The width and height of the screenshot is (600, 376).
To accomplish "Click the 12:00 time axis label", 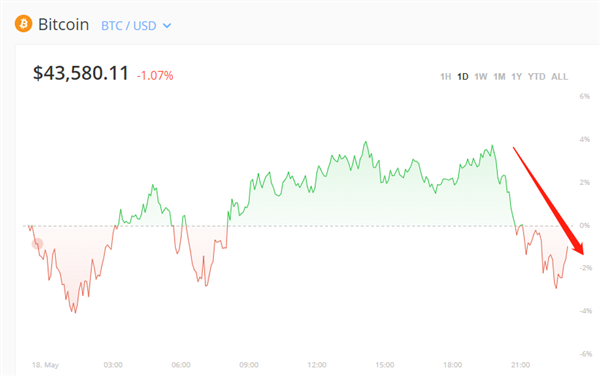I will point(317,365).
